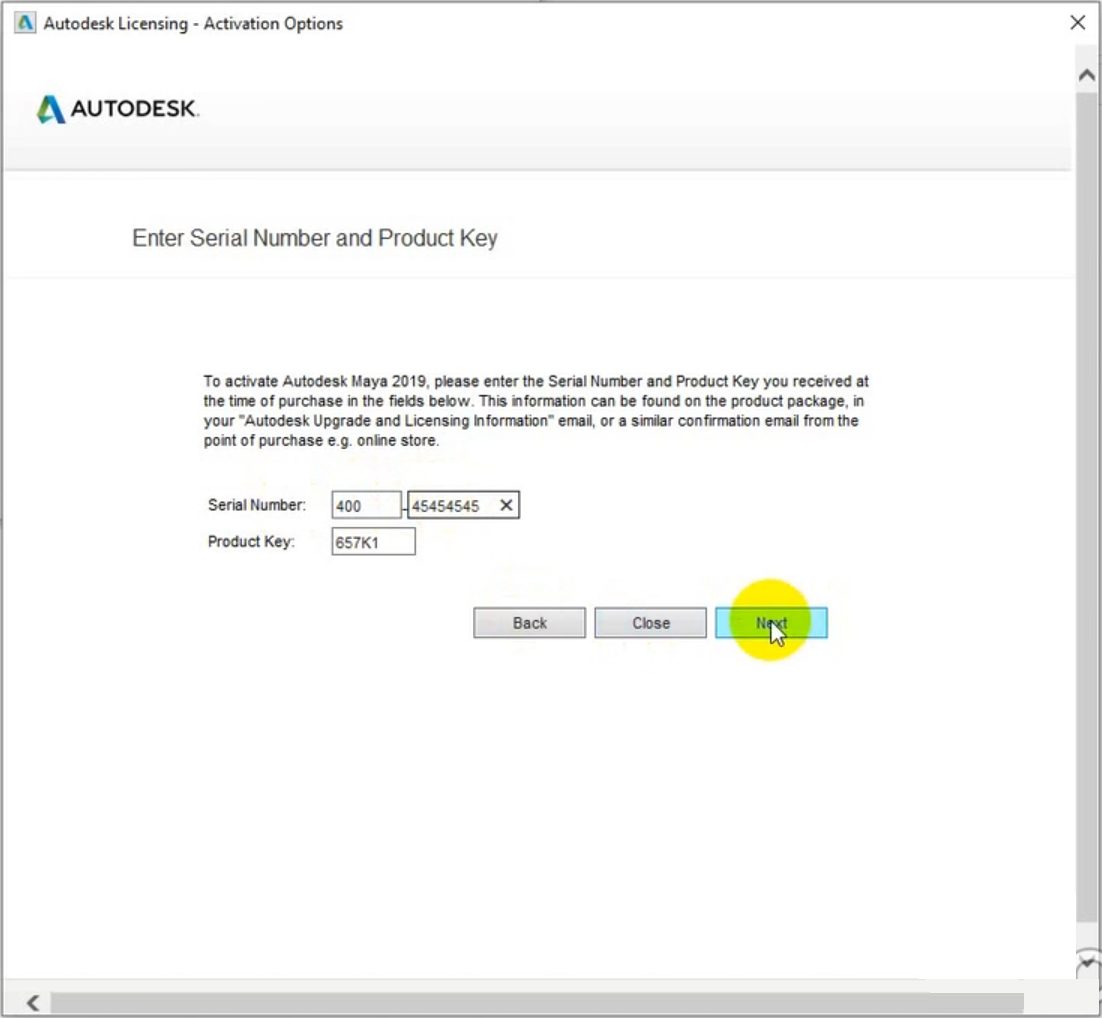Click the 'Serial Number:' label
Image resolution: width=1102 pixels, height=1018 pixels.
tap(257, 506)
